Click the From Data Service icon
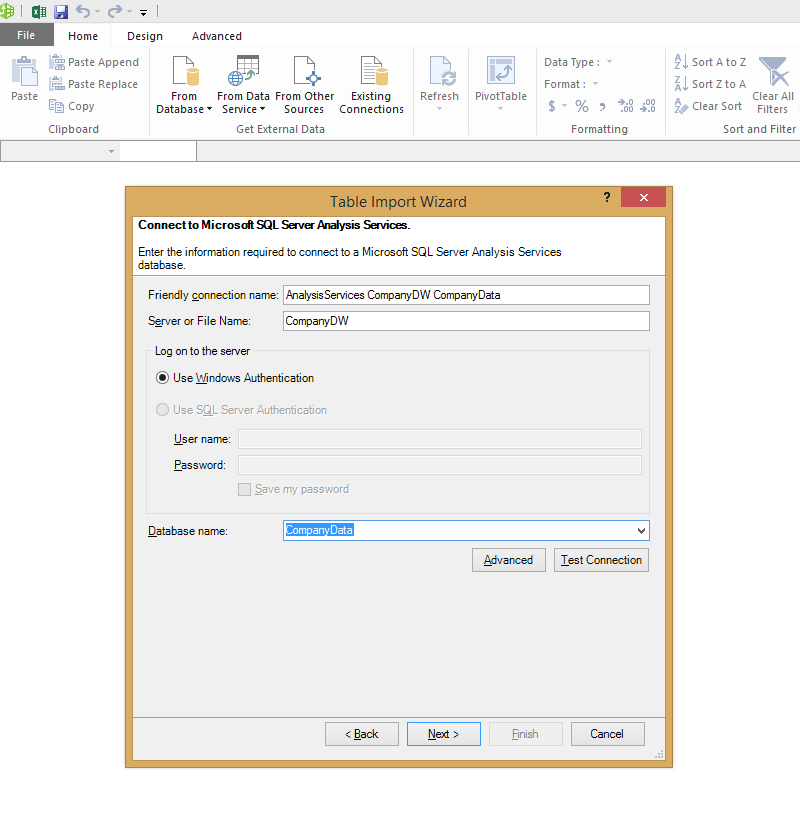 (243, 73)
